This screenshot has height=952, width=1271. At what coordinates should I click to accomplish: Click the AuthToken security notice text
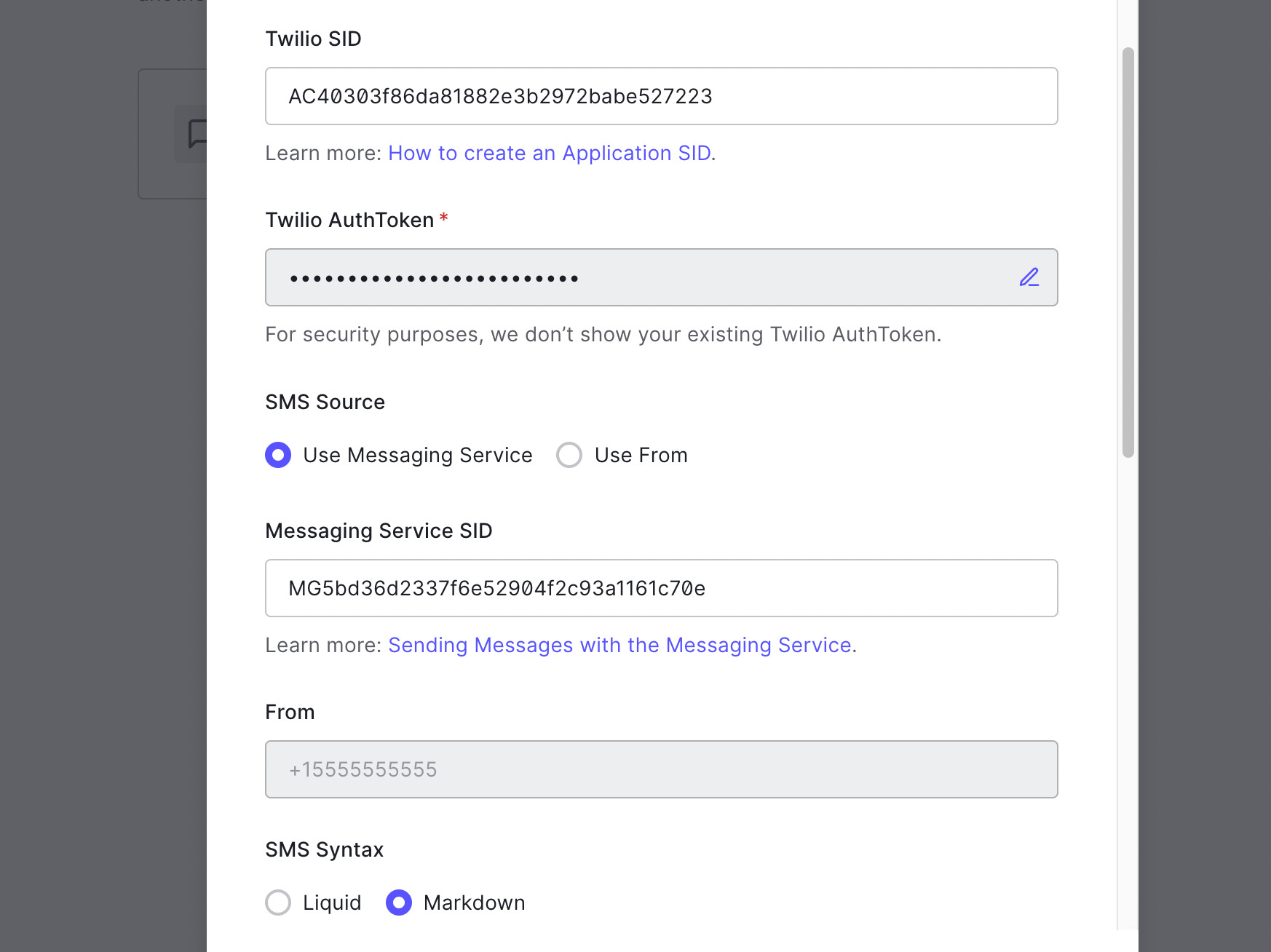pos(603,334)
